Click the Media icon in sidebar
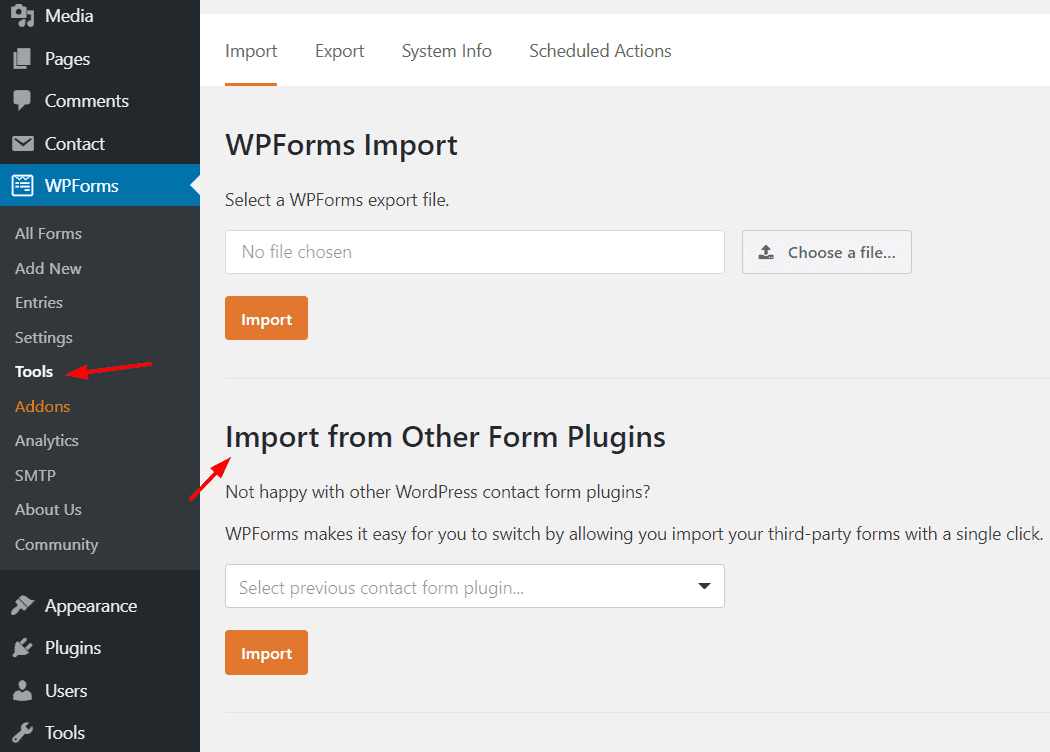 click(23, 15)
